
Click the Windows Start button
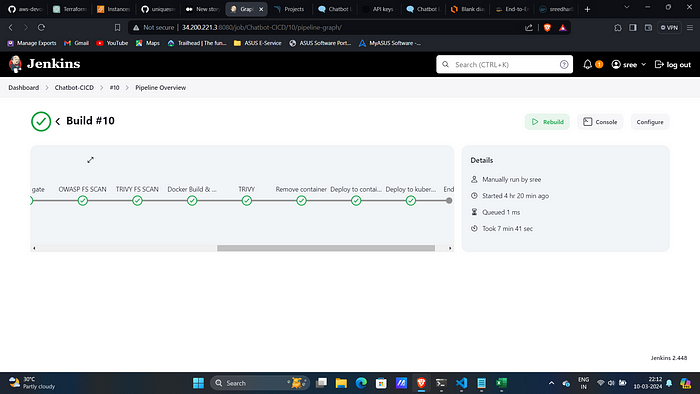198,383
